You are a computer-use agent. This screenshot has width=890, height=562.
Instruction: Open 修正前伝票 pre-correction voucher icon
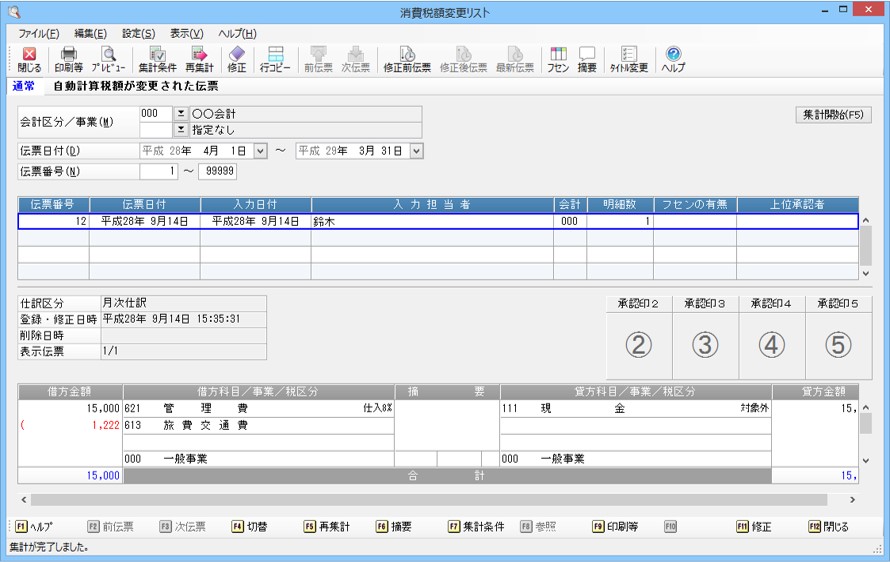[407, 59]
